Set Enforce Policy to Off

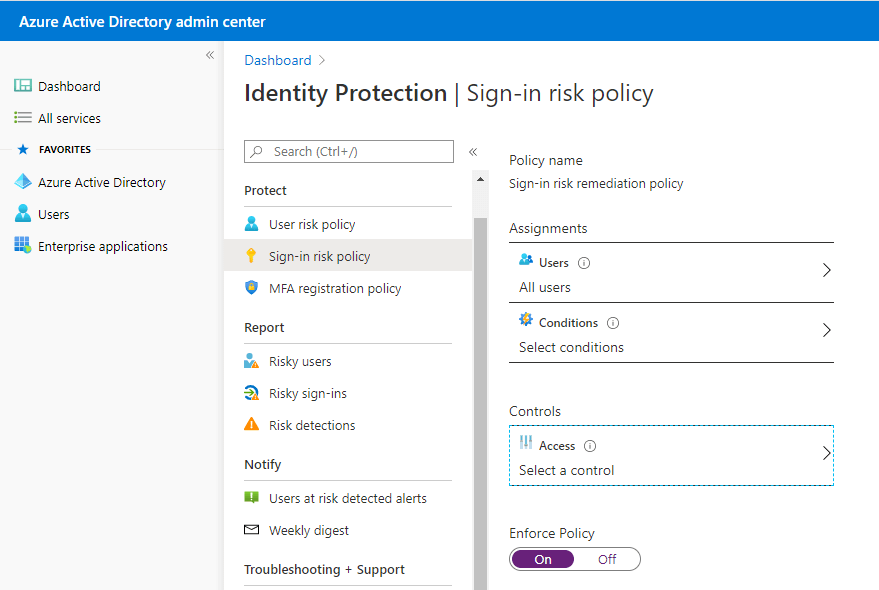coord(607,559)
